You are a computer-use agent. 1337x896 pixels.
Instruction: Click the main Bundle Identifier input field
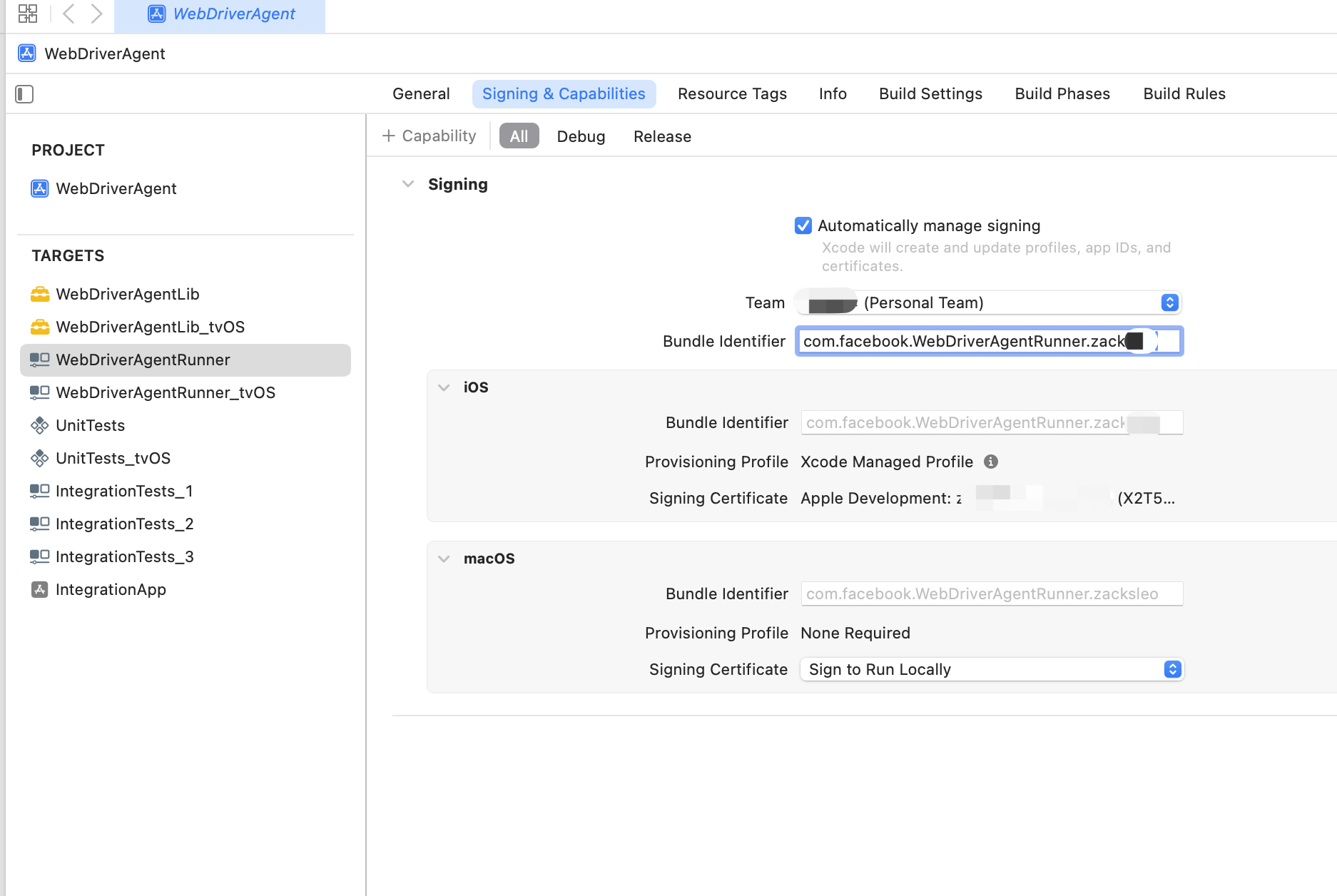pyautogui.click(x=989, y=341)
